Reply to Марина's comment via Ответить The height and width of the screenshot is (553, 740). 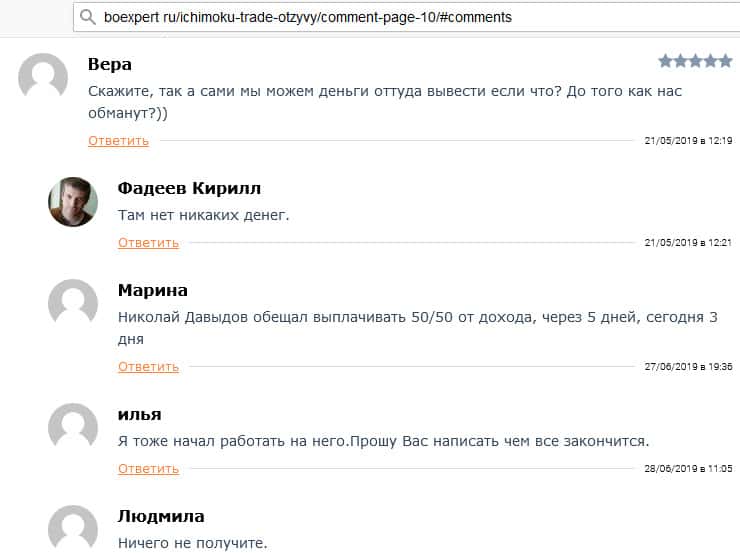pyautogui.click(x=148, y=367)
